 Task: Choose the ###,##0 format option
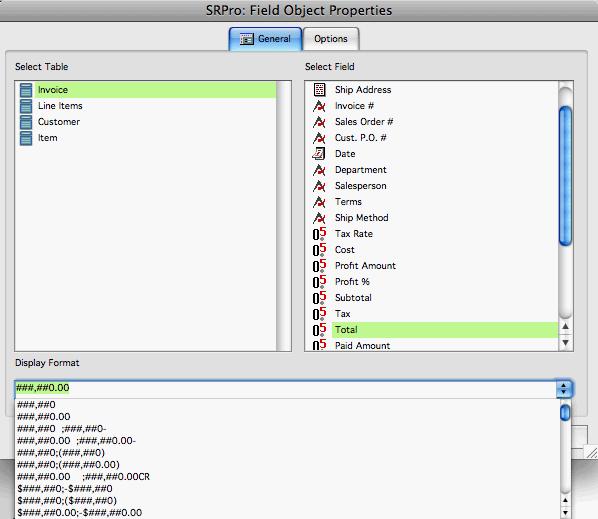287,405
